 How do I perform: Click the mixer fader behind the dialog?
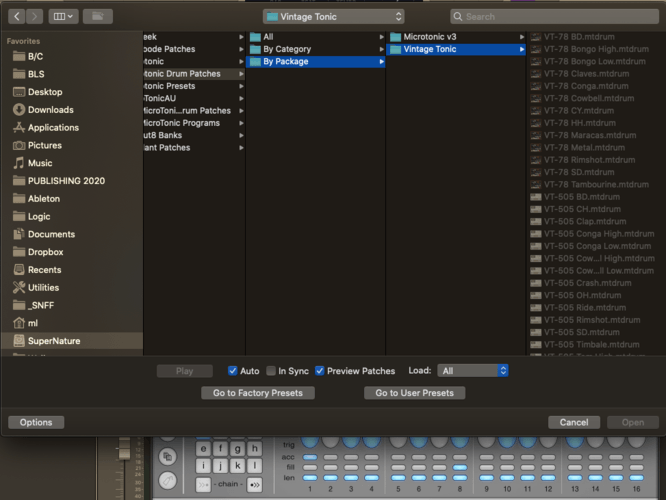click(124, 449)
